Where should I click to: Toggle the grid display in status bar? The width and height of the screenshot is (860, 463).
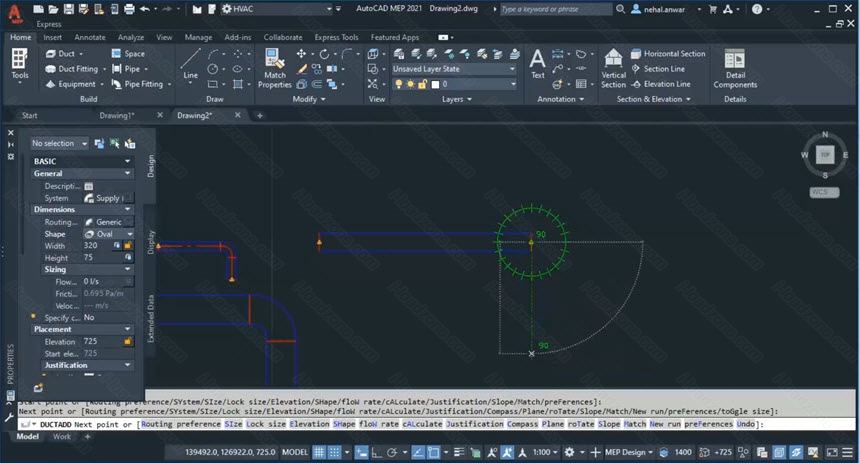click(319, 452)
